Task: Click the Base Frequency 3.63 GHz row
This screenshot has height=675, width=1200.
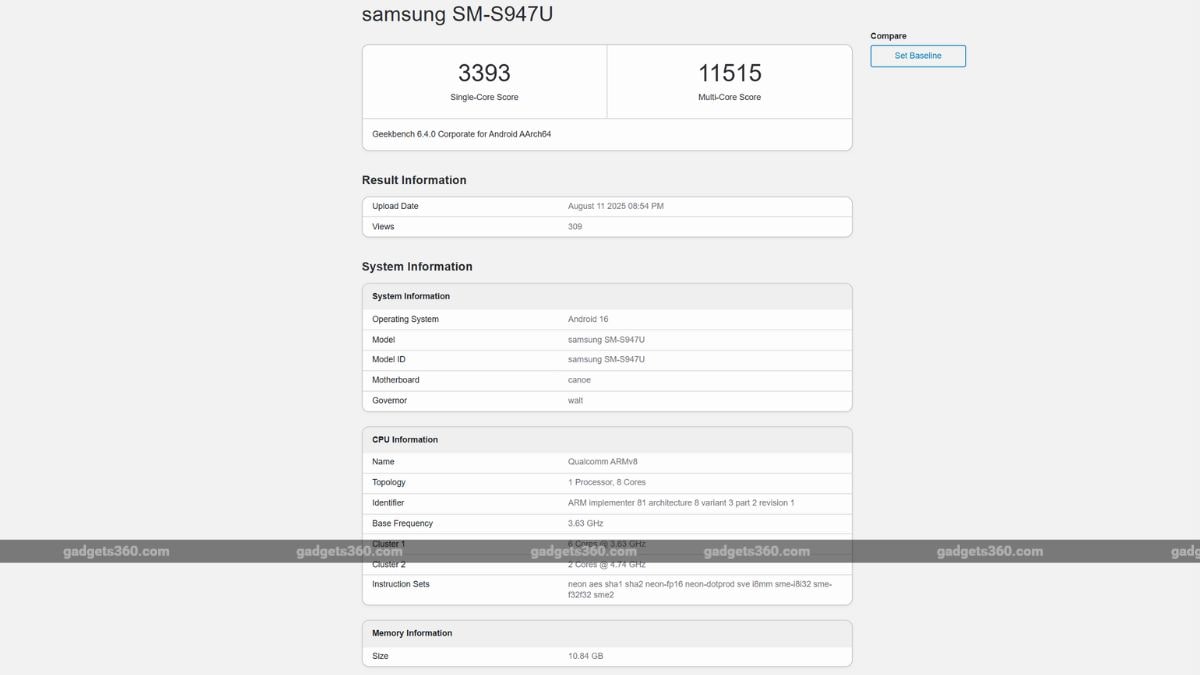Action: coord(607,523)
